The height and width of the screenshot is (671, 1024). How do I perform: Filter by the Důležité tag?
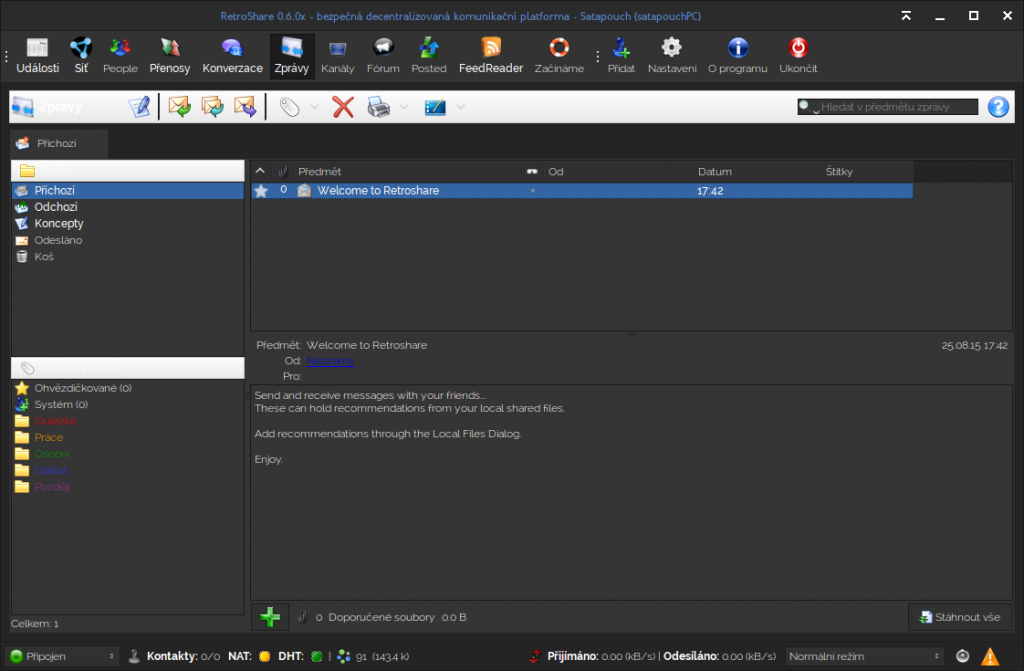tap(128, 421)
